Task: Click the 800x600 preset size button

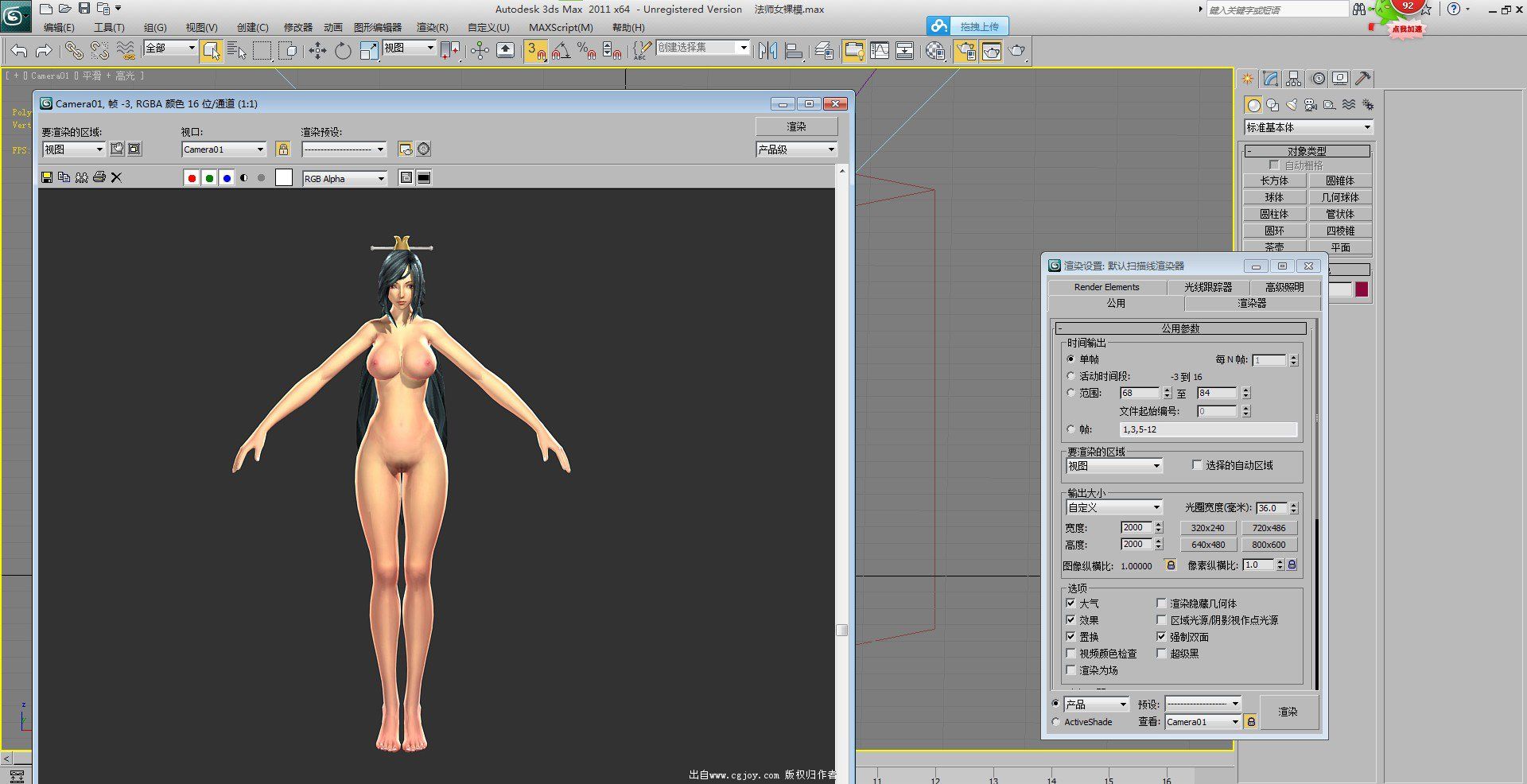Action: click(1269, 545)
